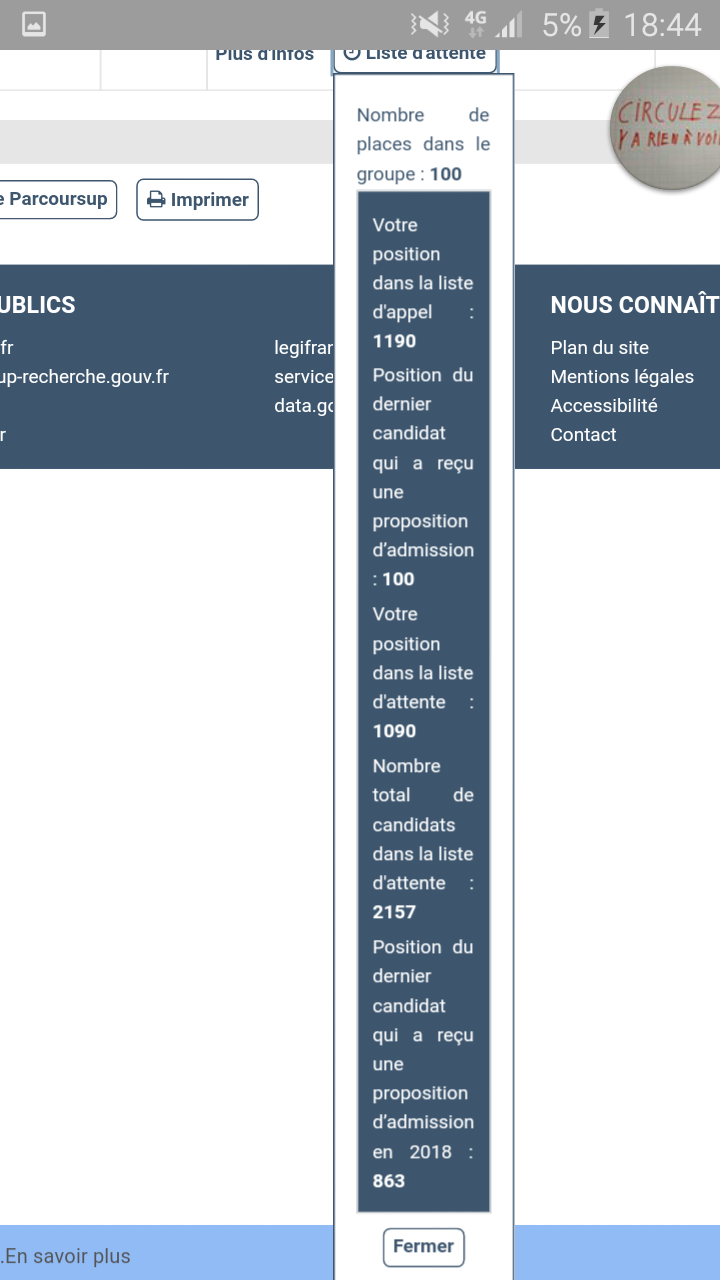This screenshot has width=720, height=1280.
Task: Open the Plus d'infos link
Action: tap(264, 55)
